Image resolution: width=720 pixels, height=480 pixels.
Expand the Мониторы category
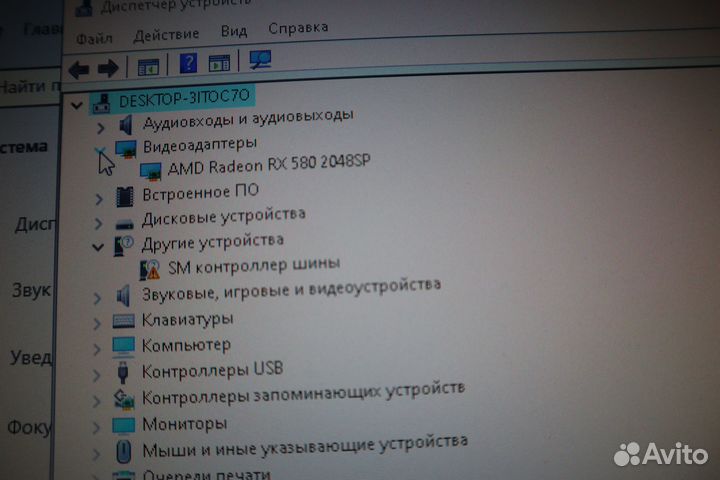(96, 428)
